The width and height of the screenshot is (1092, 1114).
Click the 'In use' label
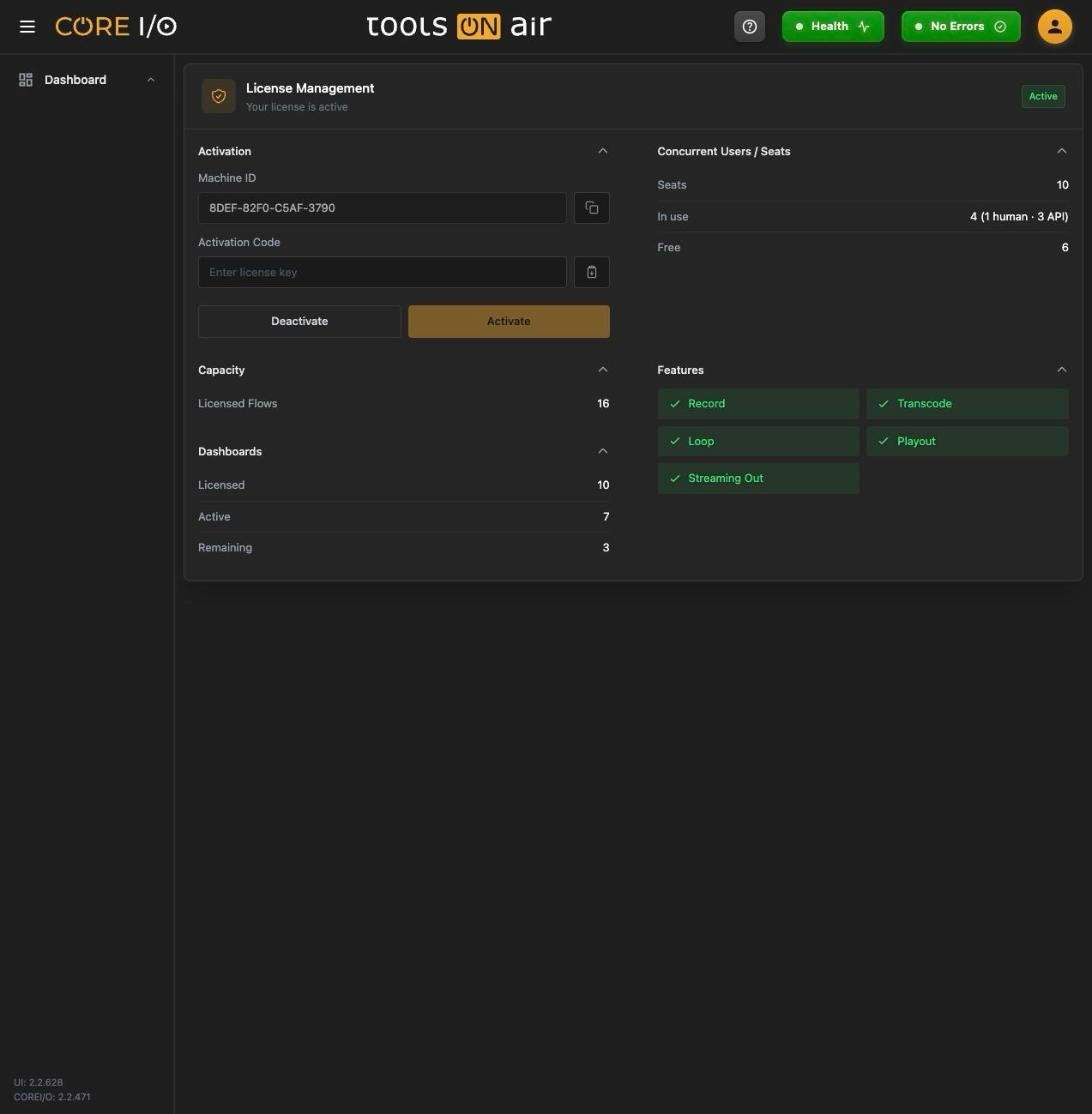(x=672, y=217)
